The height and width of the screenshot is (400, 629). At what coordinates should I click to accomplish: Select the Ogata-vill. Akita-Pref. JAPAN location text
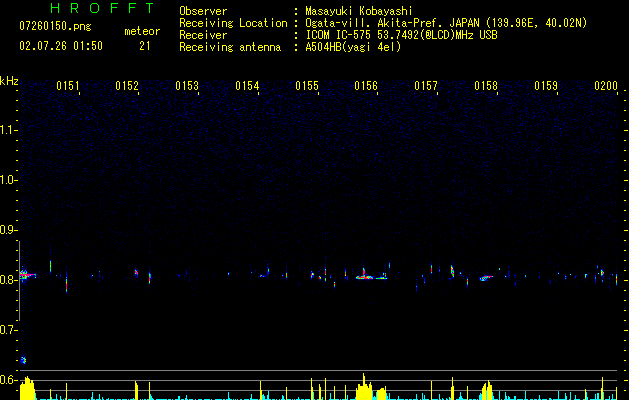[x=446, y=23]
